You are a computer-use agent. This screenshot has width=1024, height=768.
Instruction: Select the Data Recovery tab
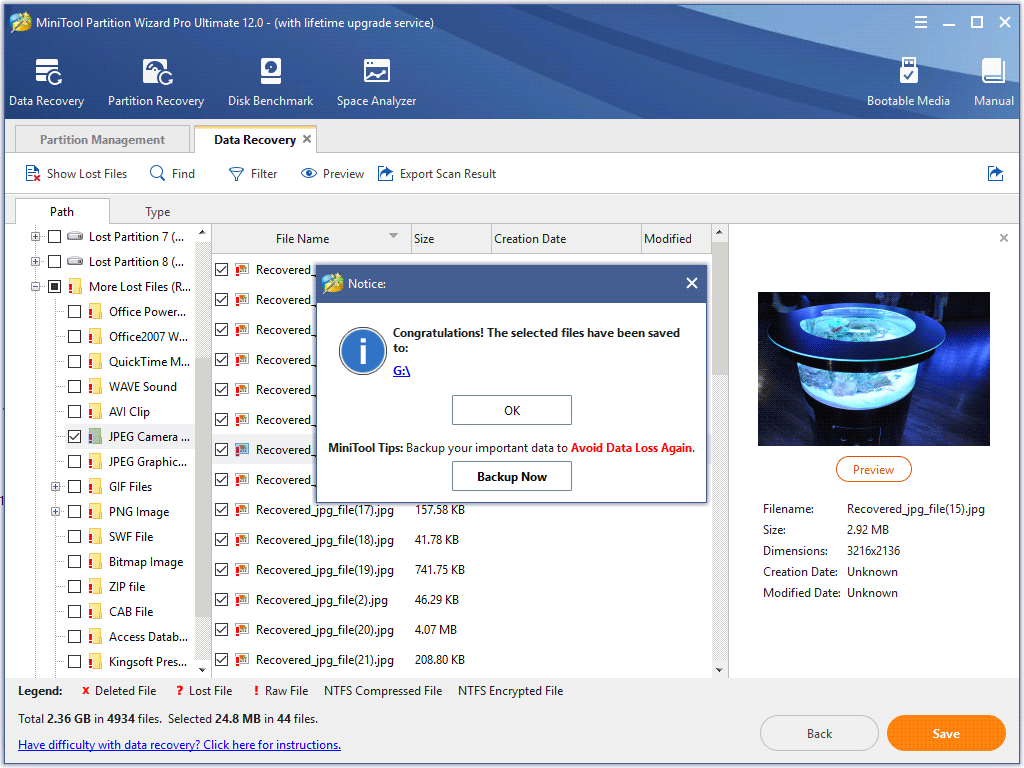pos(255,140)
